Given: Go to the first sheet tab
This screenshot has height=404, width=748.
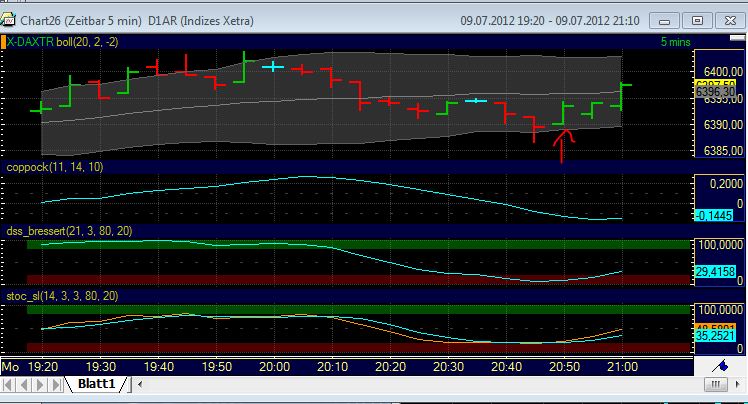Looking at the screenshot, I should click(x=8, y=384).
